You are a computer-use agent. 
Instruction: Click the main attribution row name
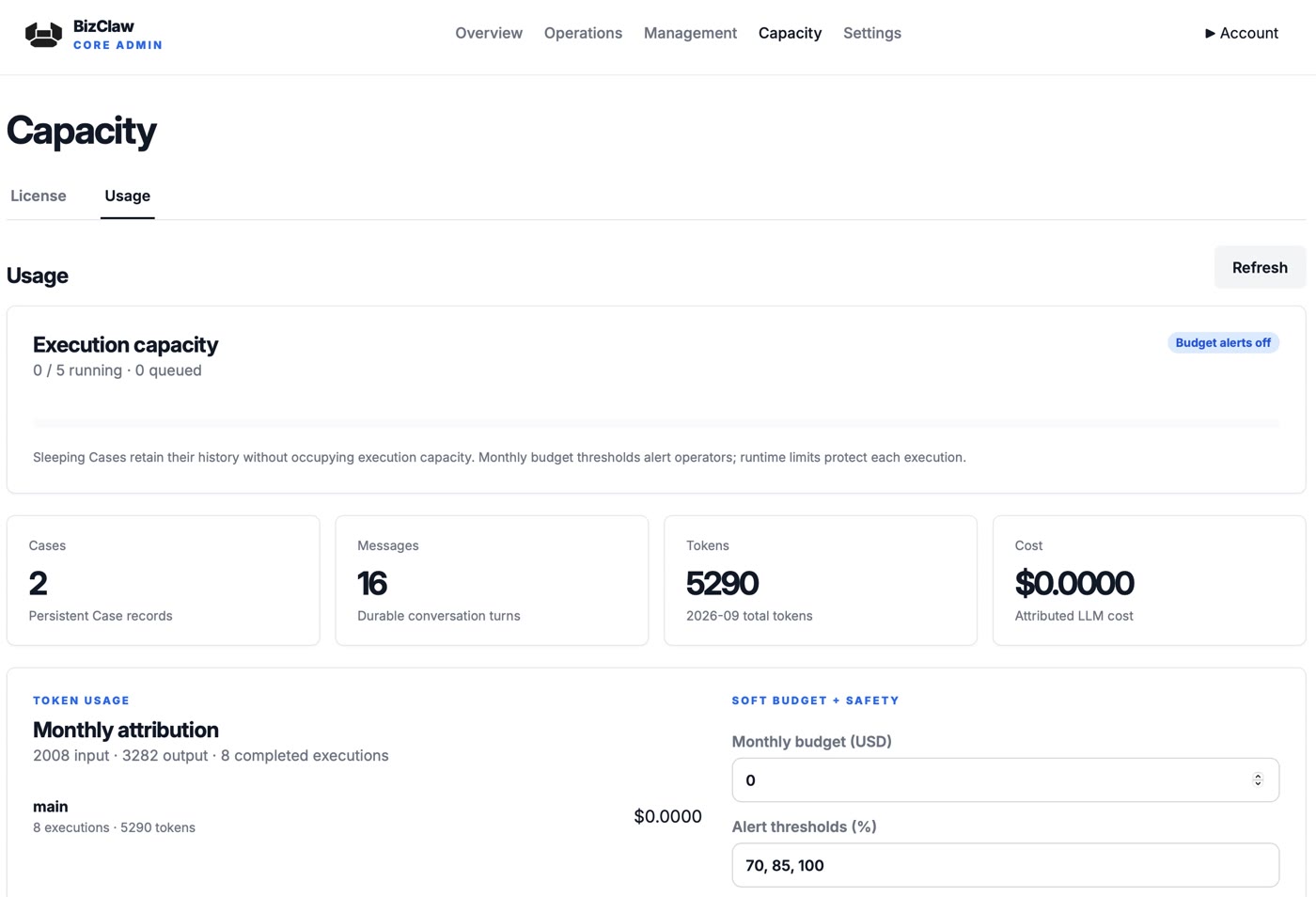pyautogui.click(x=51, y=807)
